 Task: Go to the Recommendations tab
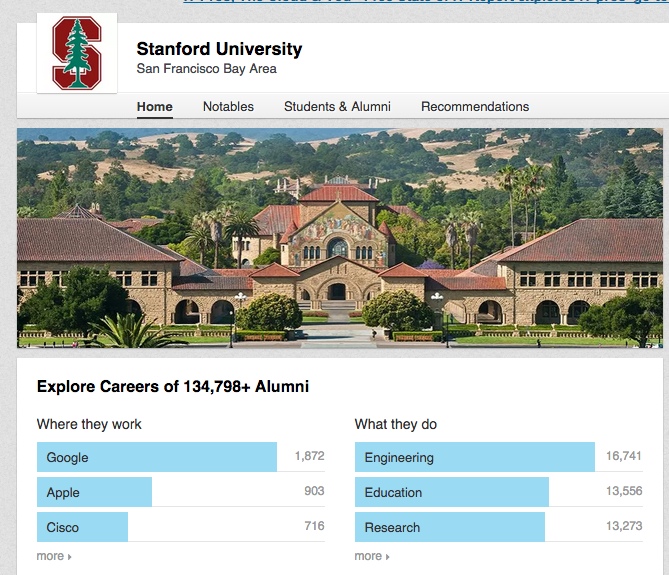tap(475, 107)
